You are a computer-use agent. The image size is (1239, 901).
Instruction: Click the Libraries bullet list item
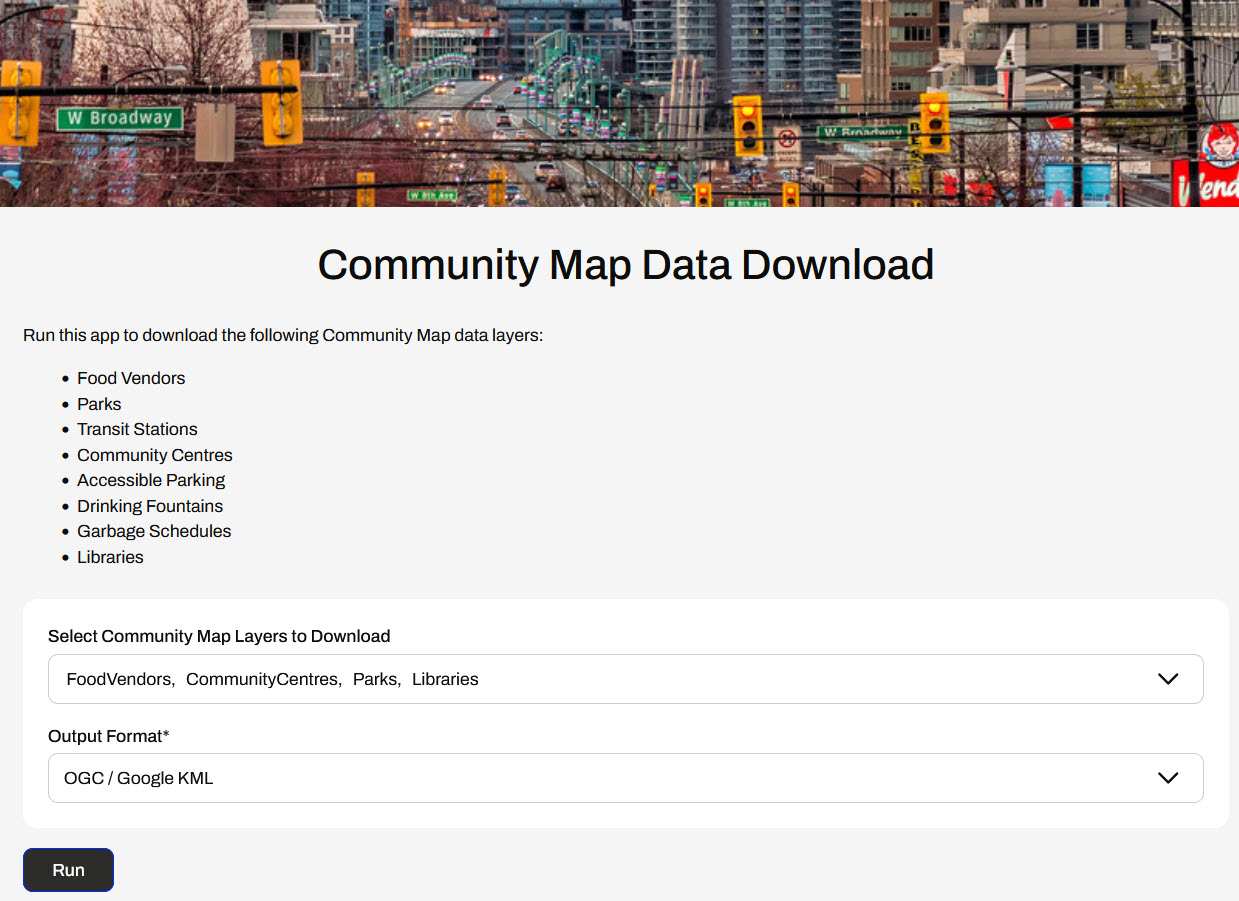point(110,557)
